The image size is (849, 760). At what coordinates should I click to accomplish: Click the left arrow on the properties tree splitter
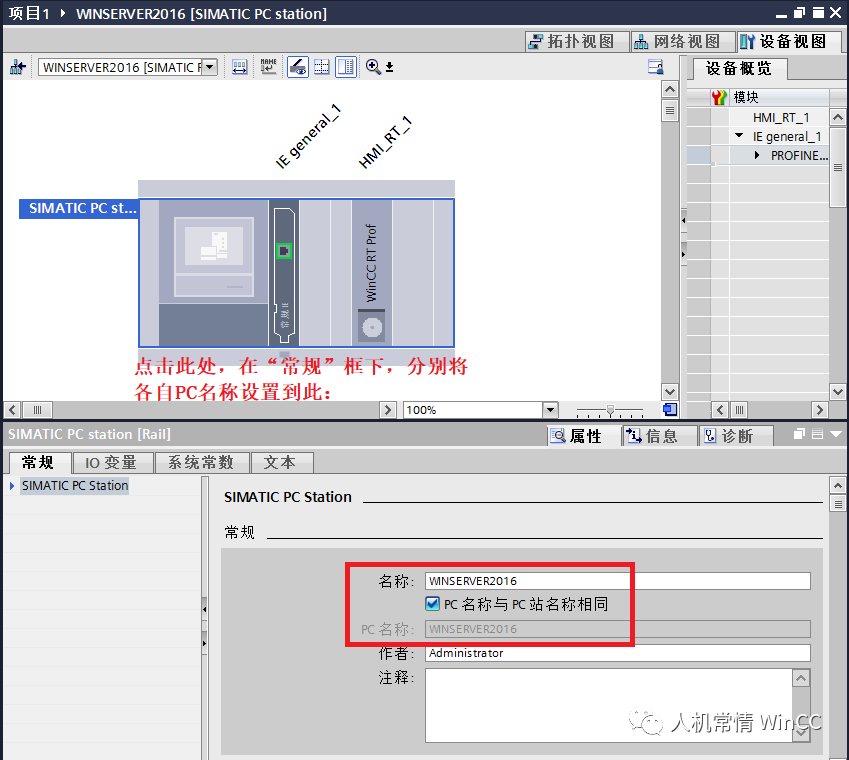(x=204, y=610)
